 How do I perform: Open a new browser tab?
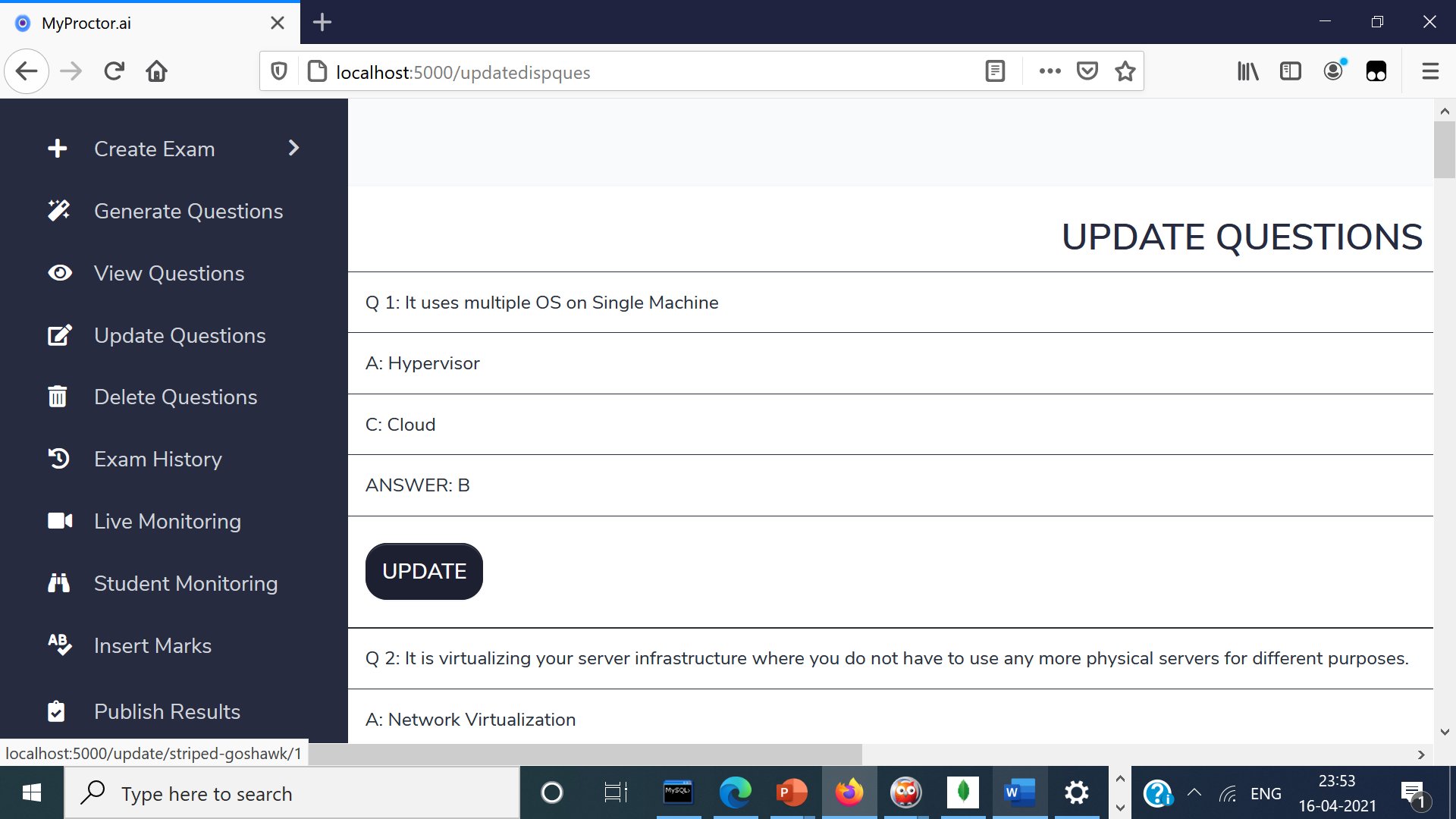[x=322, y=23]
